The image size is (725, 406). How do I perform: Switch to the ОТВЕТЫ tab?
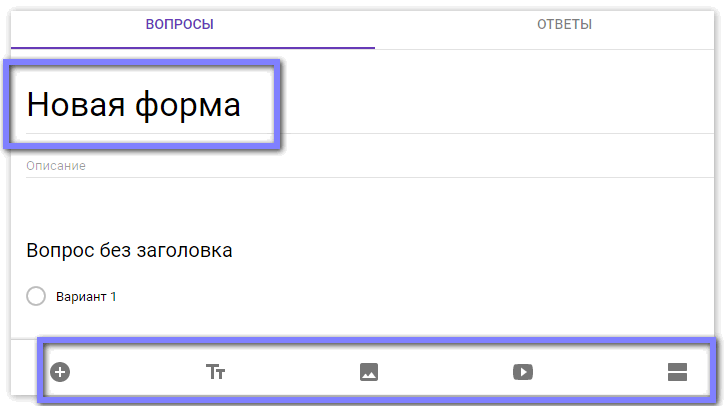tap(564, 24)
